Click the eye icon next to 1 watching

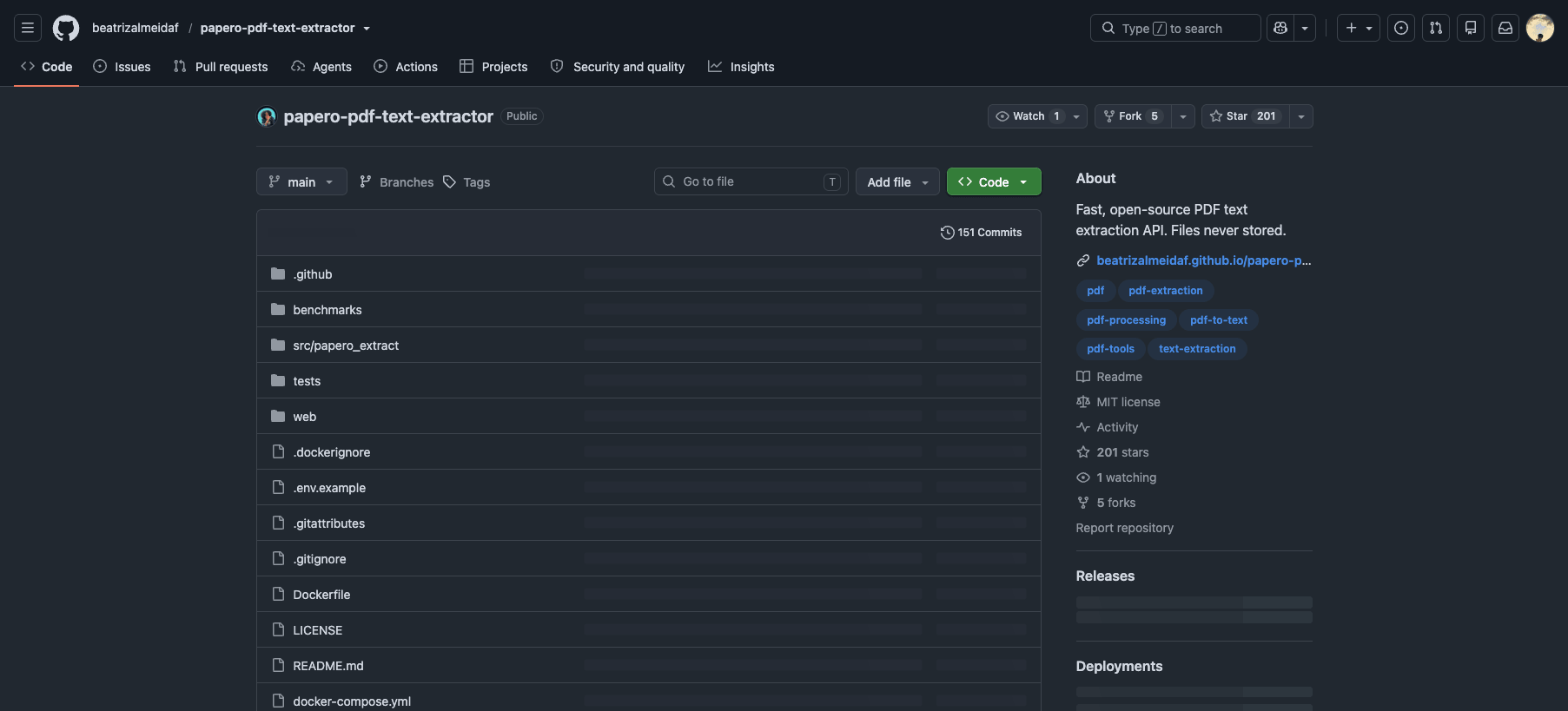click(x=1083, y=477)
